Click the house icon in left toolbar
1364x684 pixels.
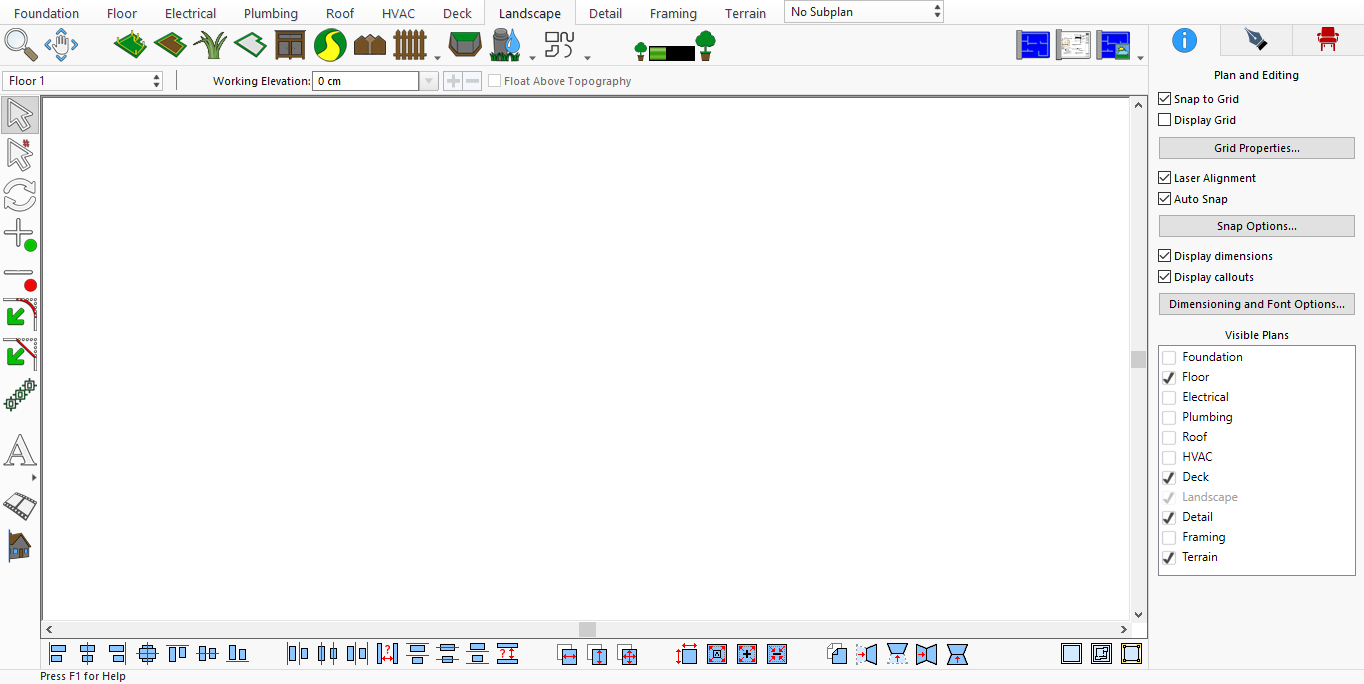tap(20, 546)
